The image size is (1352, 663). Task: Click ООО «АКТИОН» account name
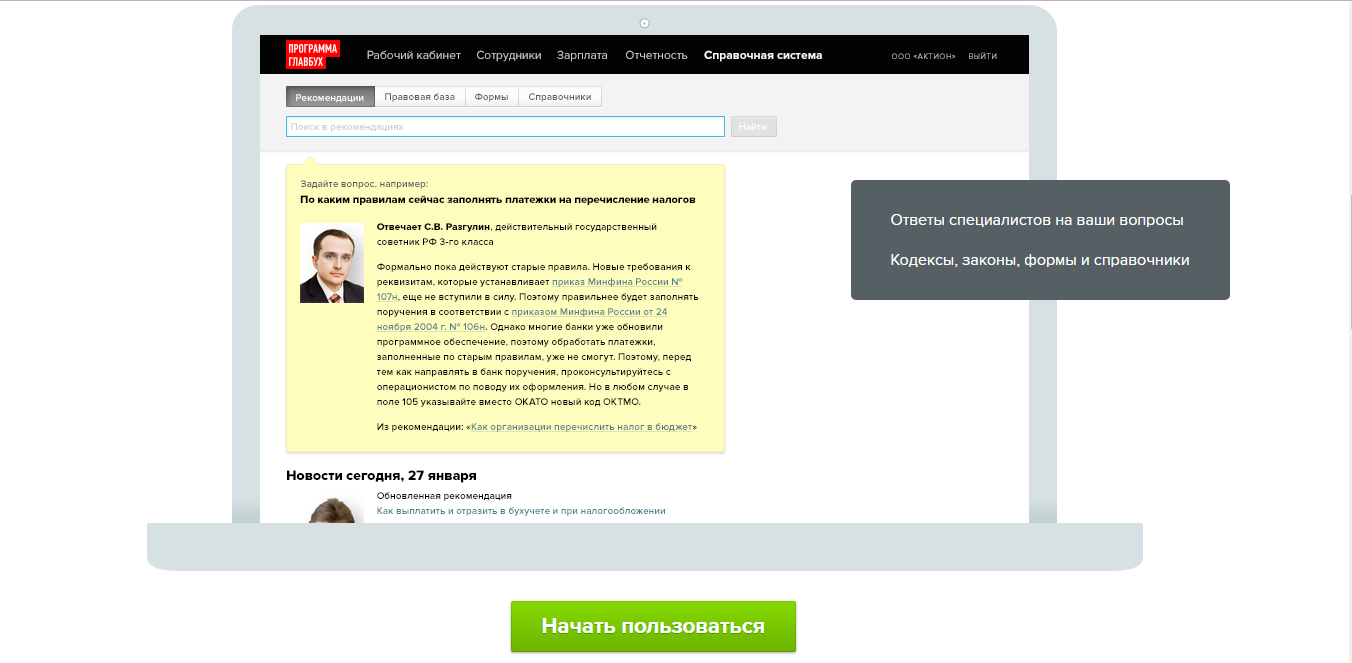tap(921, 56)
